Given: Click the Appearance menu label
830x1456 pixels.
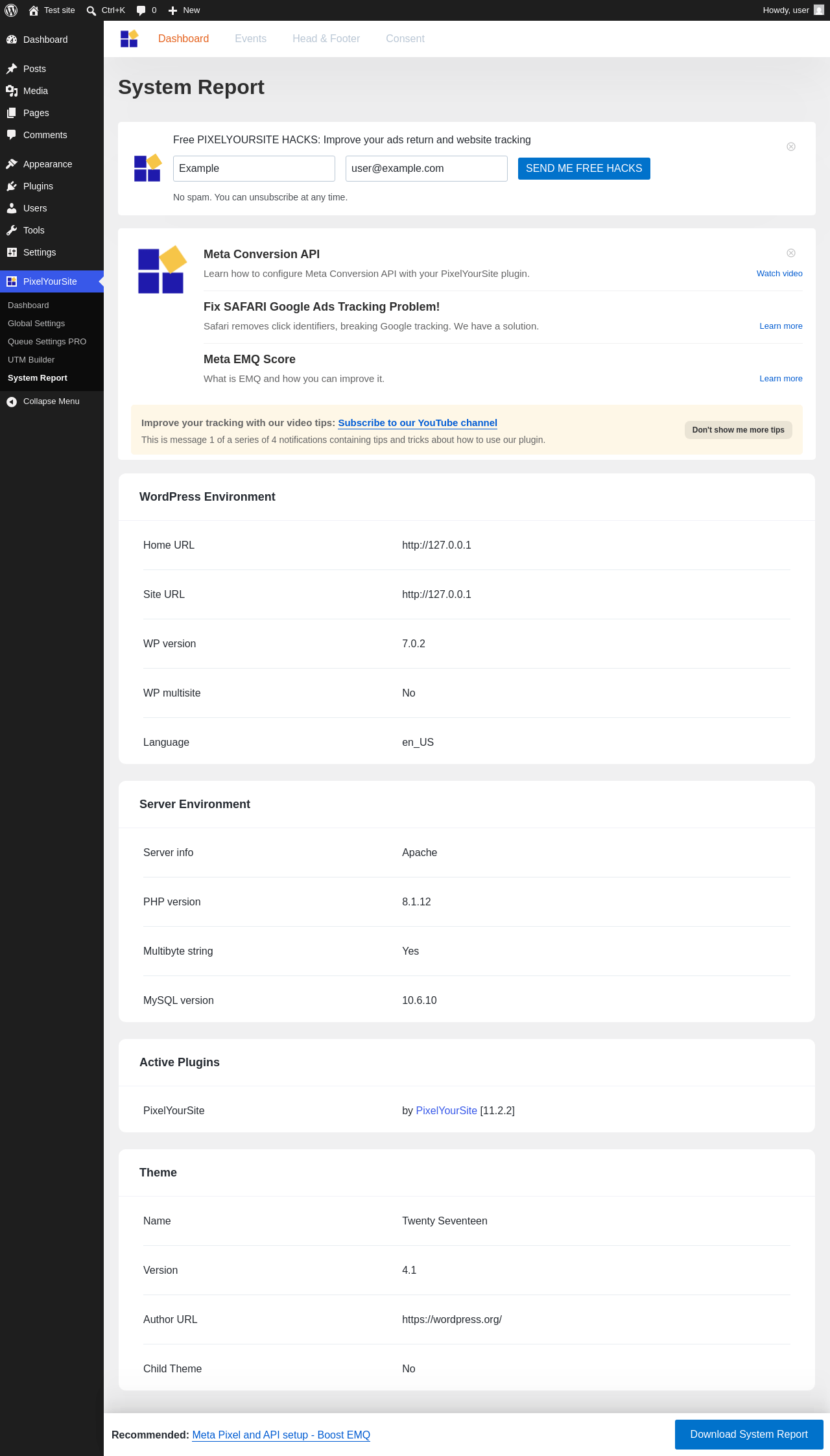Looking at the screenshot, I should 48,164.
